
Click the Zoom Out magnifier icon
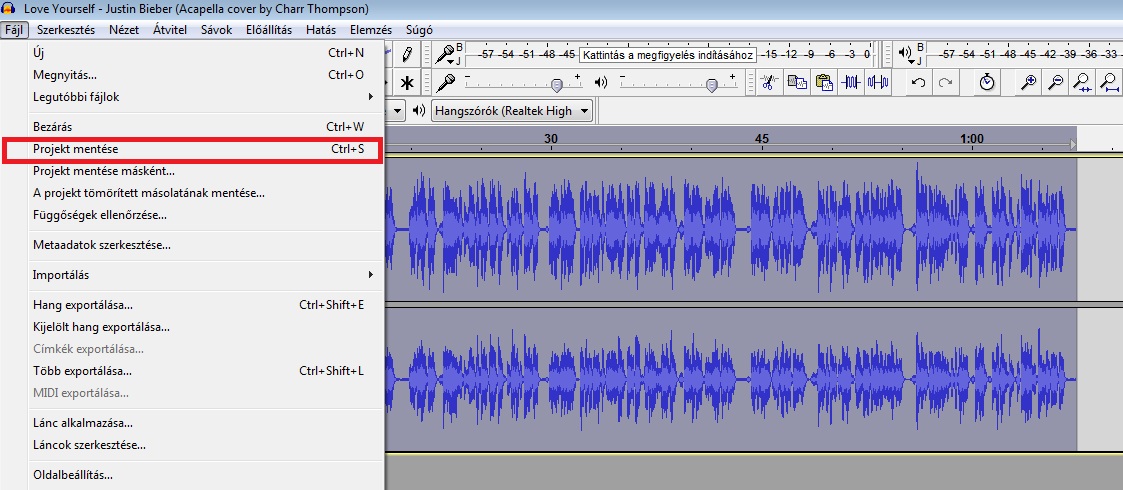1056,82
